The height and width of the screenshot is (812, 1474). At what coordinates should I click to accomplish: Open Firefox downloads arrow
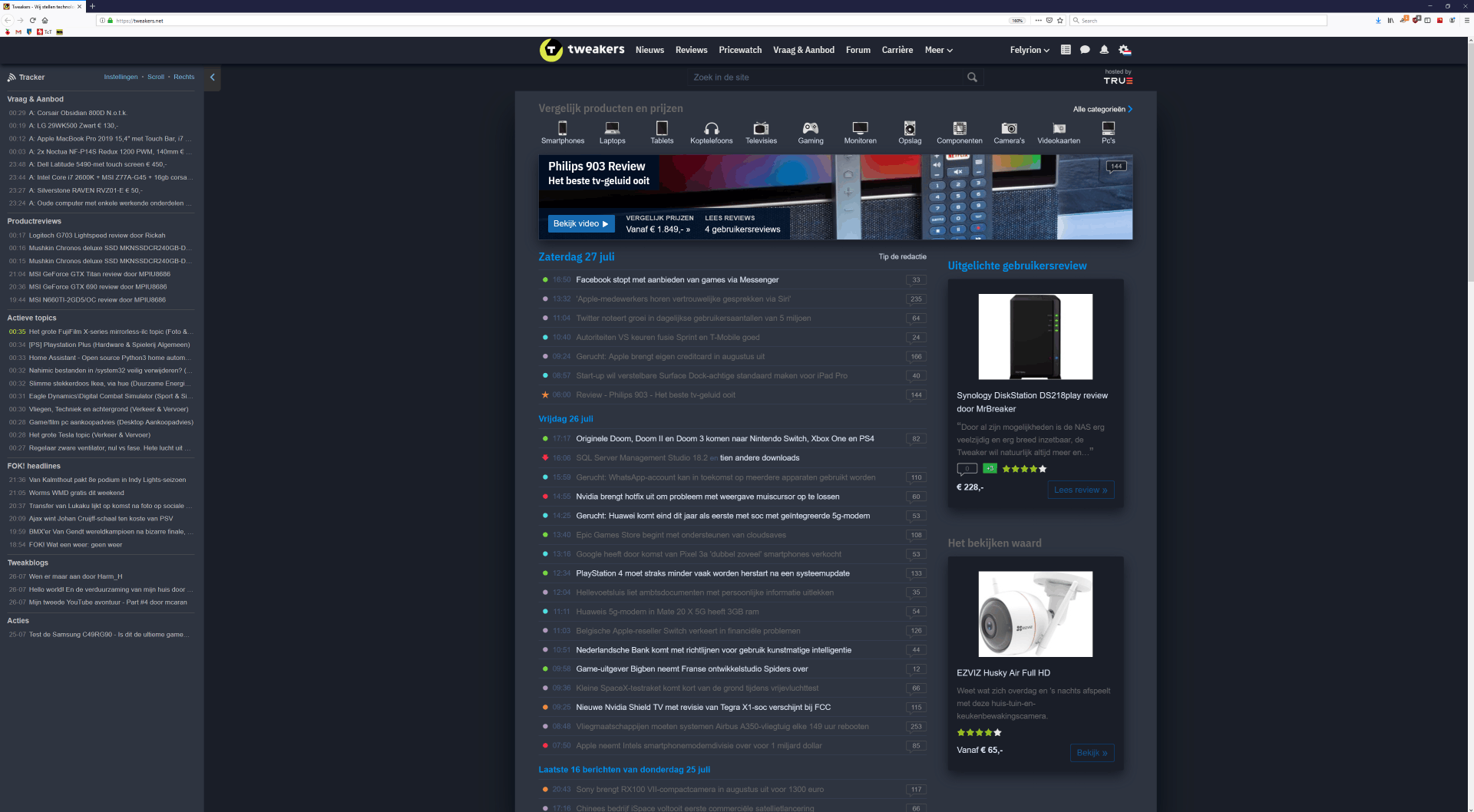[1378, 21]
